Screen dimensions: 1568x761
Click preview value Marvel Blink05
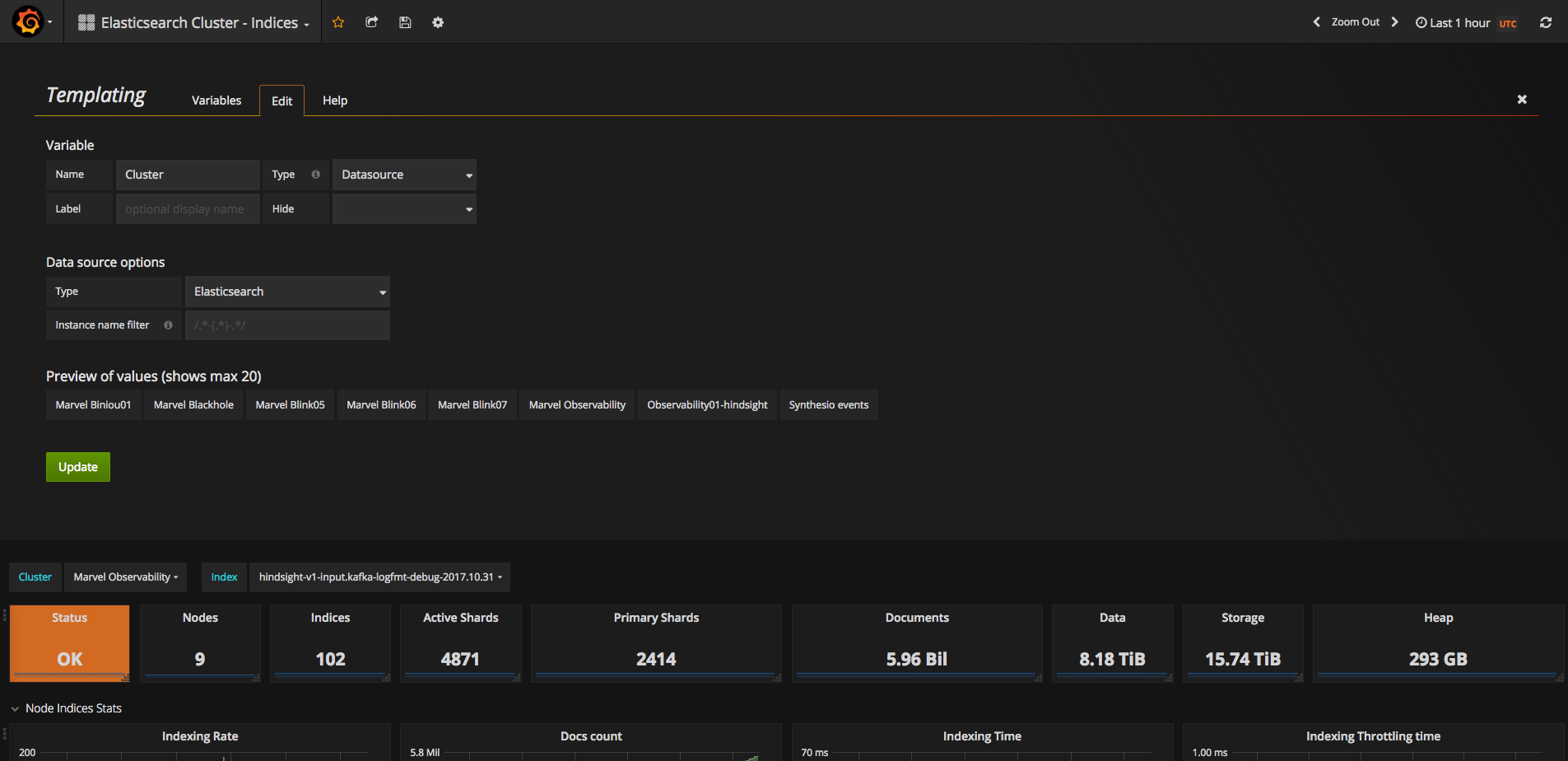coord(291,405)
